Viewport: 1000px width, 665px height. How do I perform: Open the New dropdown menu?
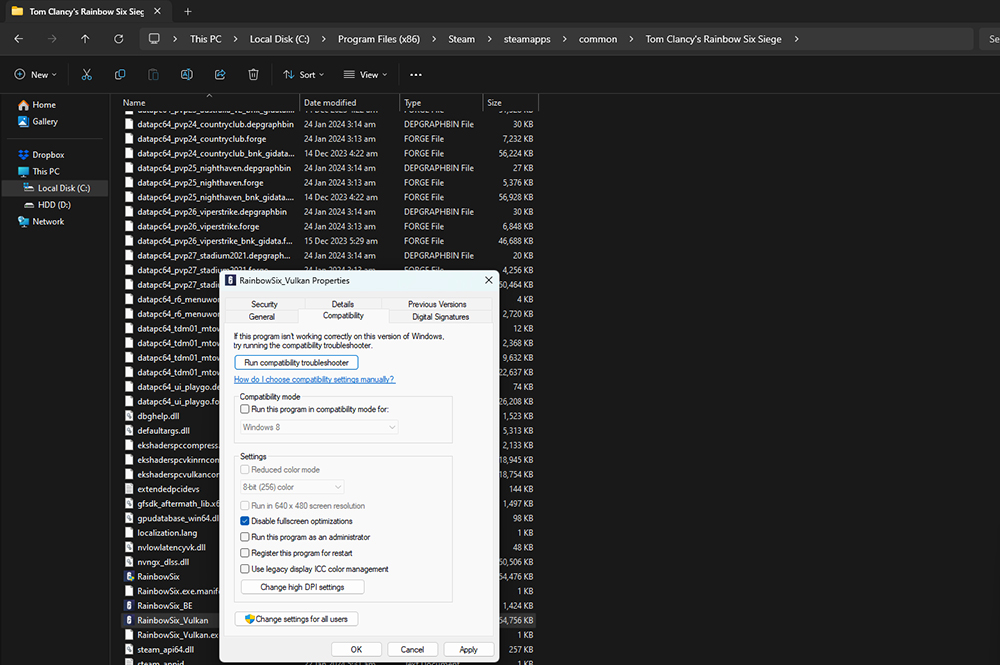36,75
